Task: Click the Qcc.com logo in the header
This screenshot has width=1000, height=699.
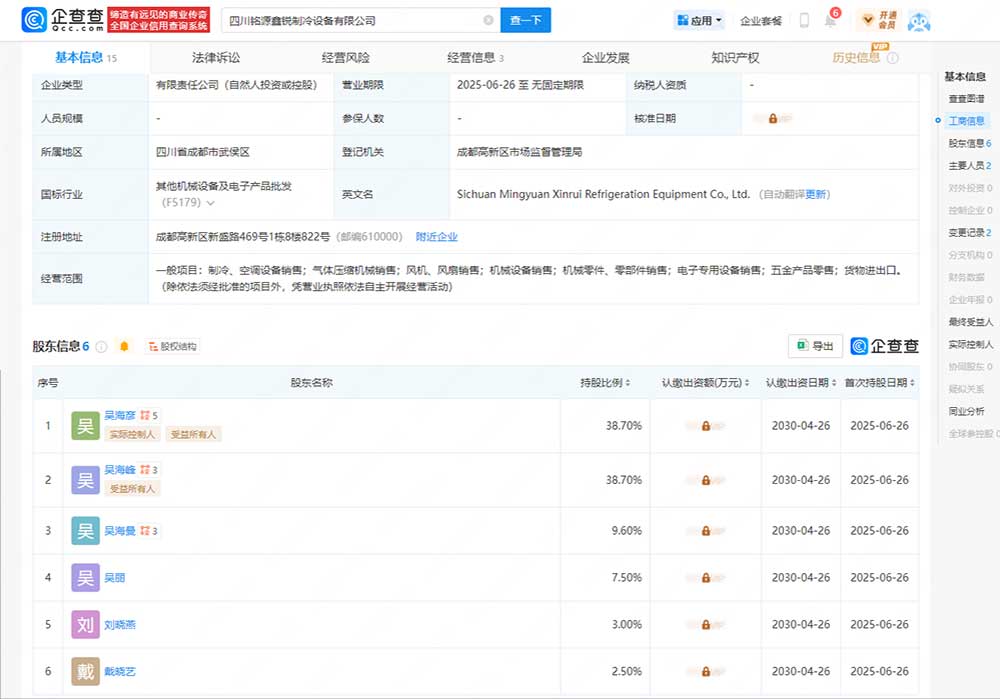Action: [x=62, y=20]
